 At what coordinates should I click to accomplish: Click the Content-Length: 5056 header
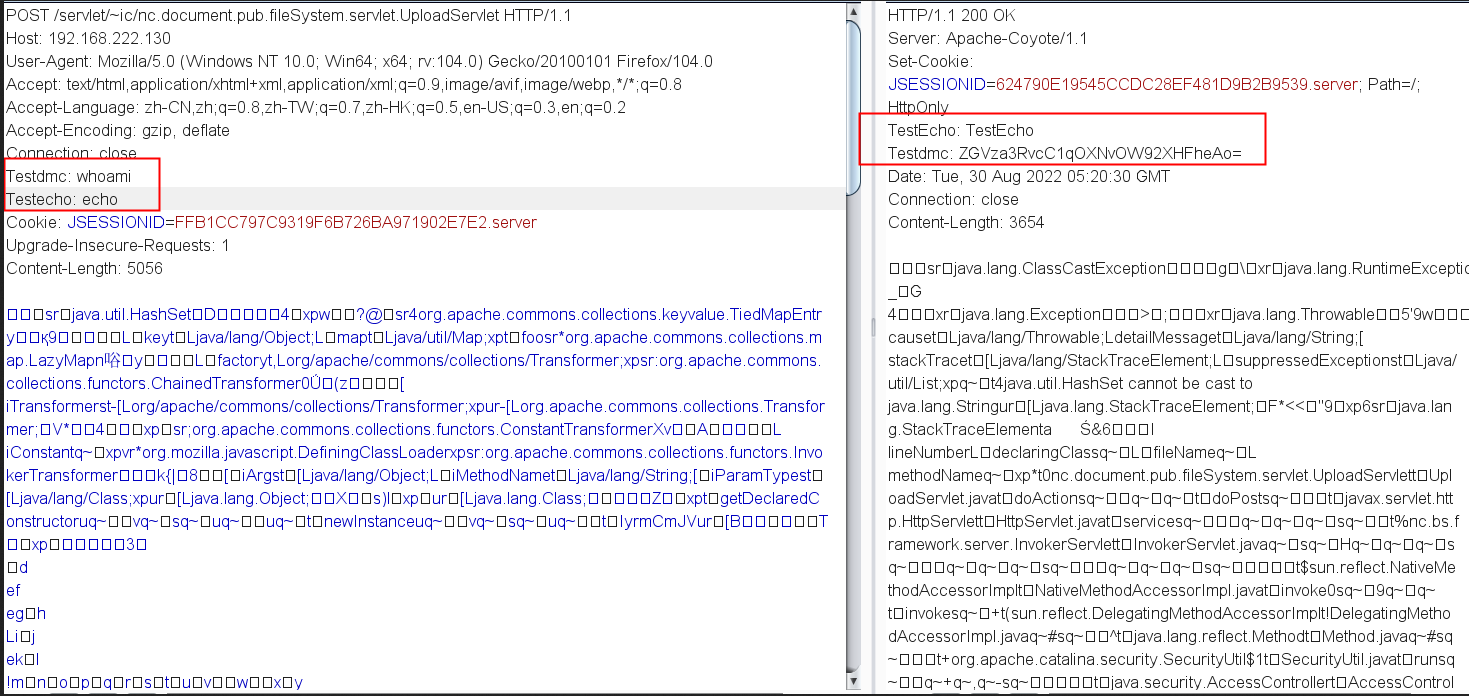coord(84,268)
